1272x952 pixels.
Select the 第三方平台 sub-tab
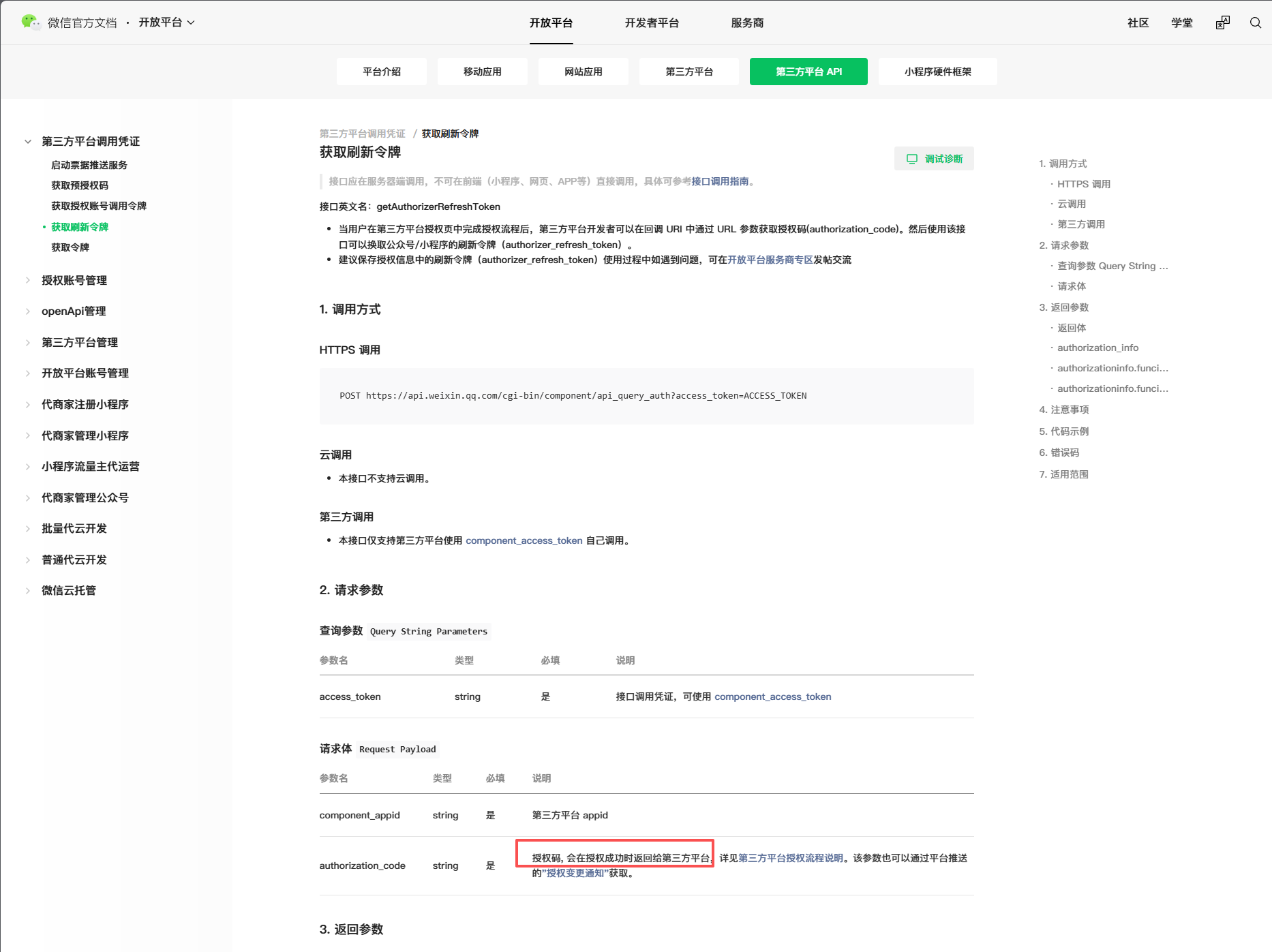(689, 72)
